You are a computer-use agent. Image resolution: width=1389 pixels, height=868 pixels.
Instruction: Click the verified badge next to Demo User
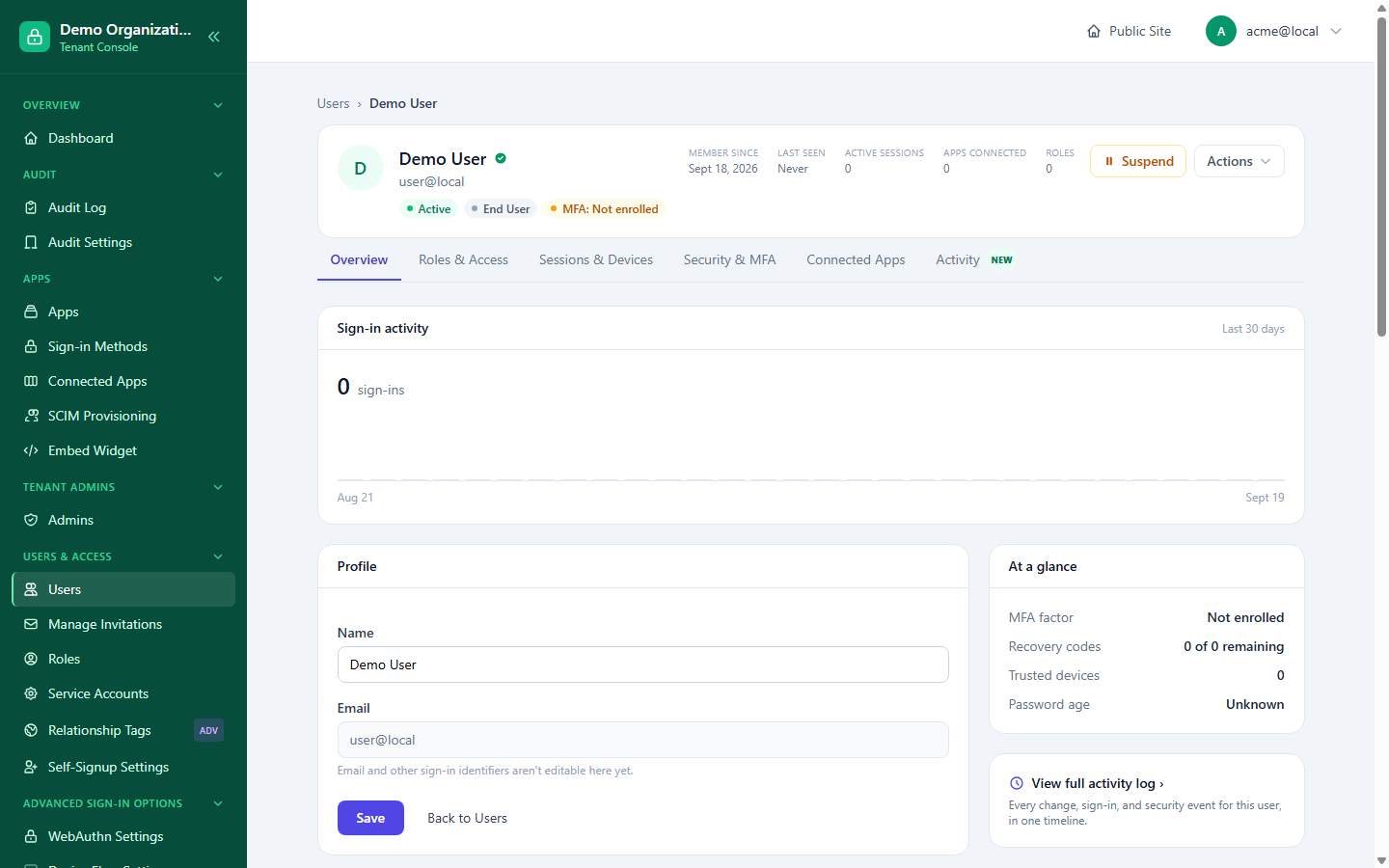501,158
